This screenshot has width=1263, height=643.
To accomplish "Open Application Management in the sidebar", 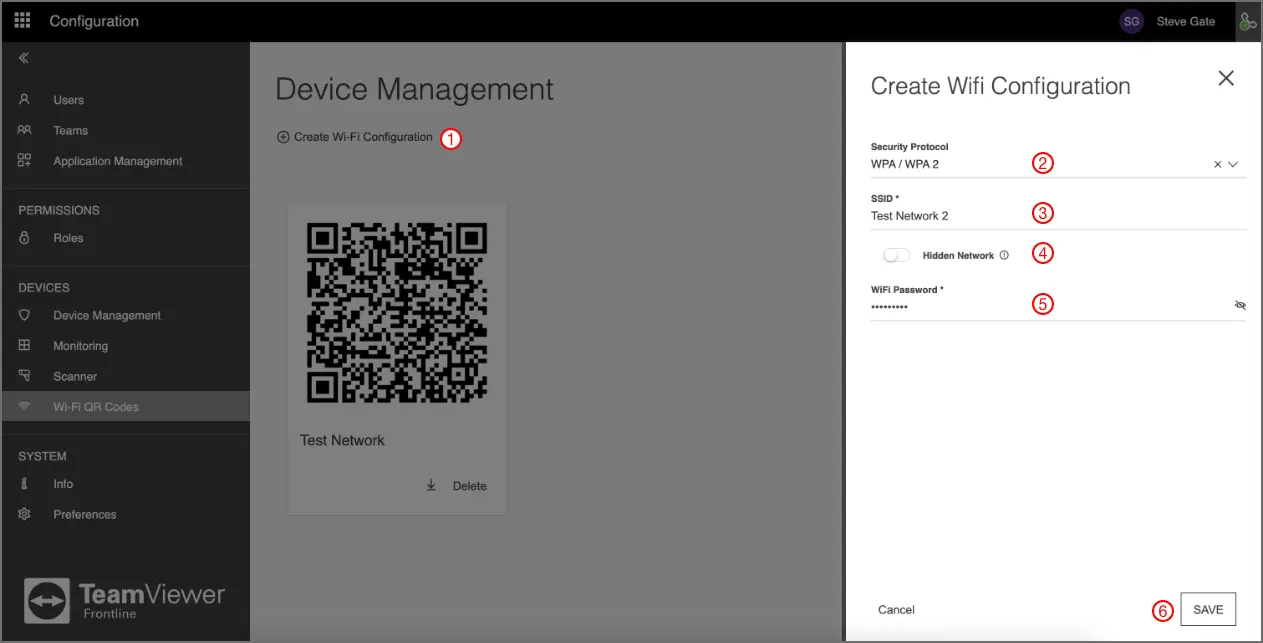I will (x=118, y=161).
